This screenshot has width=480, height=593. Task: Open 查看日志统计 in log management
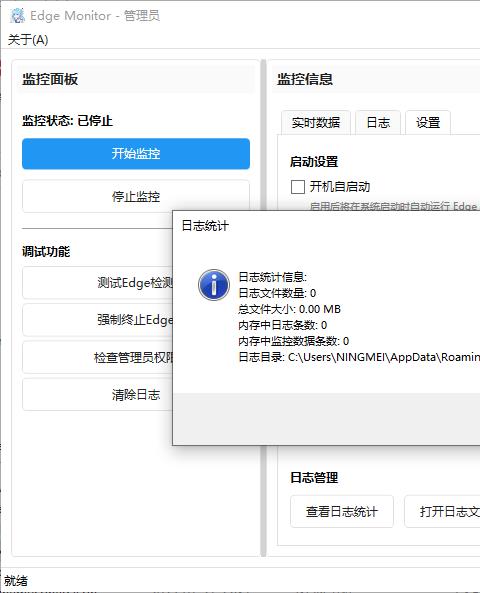coord(342,512)
